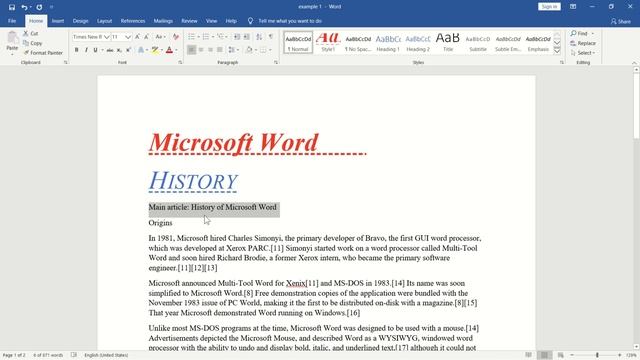Apply the Title style
Screen dimensions: 640x360
(448, 42)
